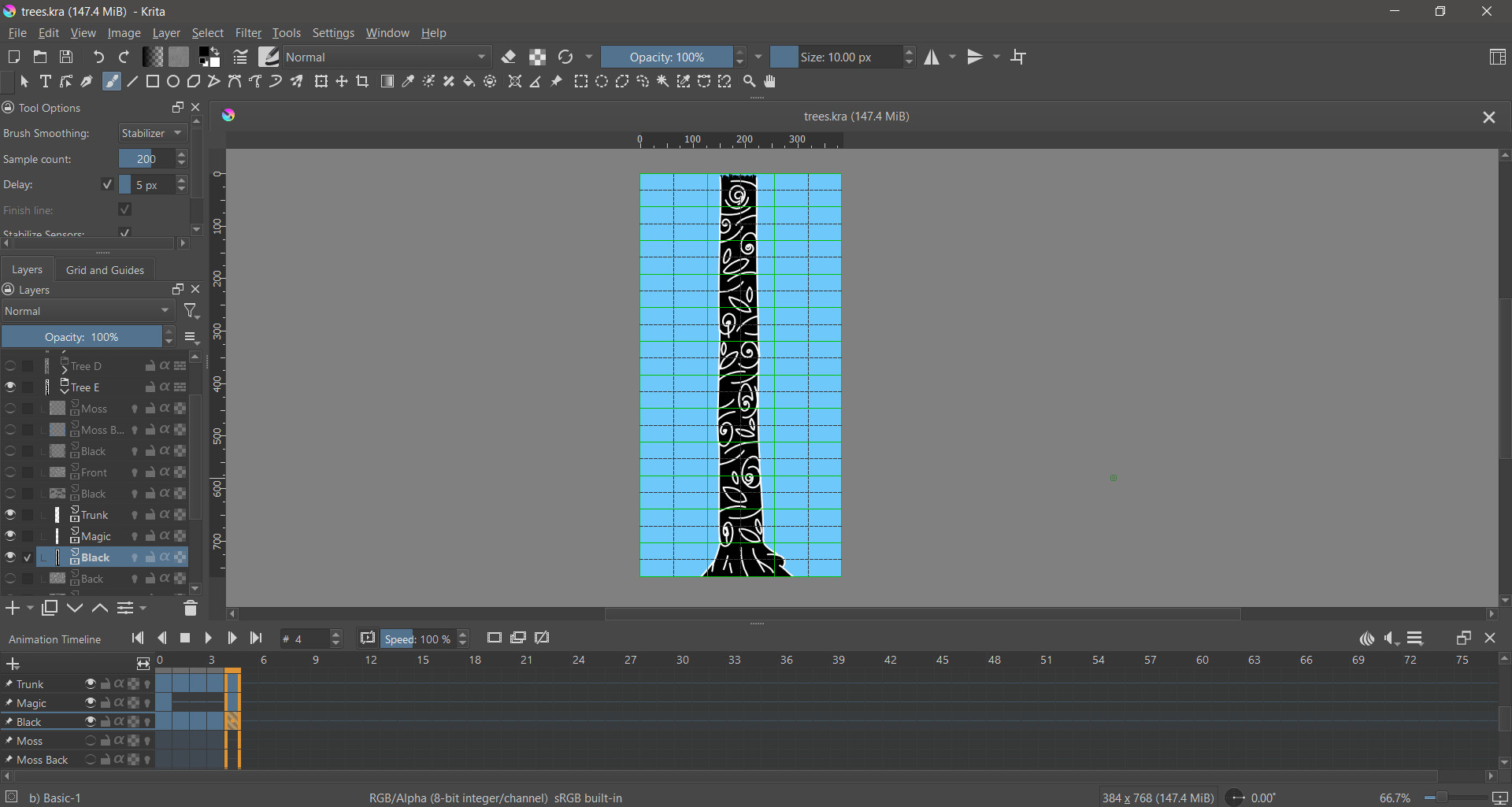Open the layer blending mode dropdown
Viewport: 1512px width, 807px height.
(x=87, y=312)
